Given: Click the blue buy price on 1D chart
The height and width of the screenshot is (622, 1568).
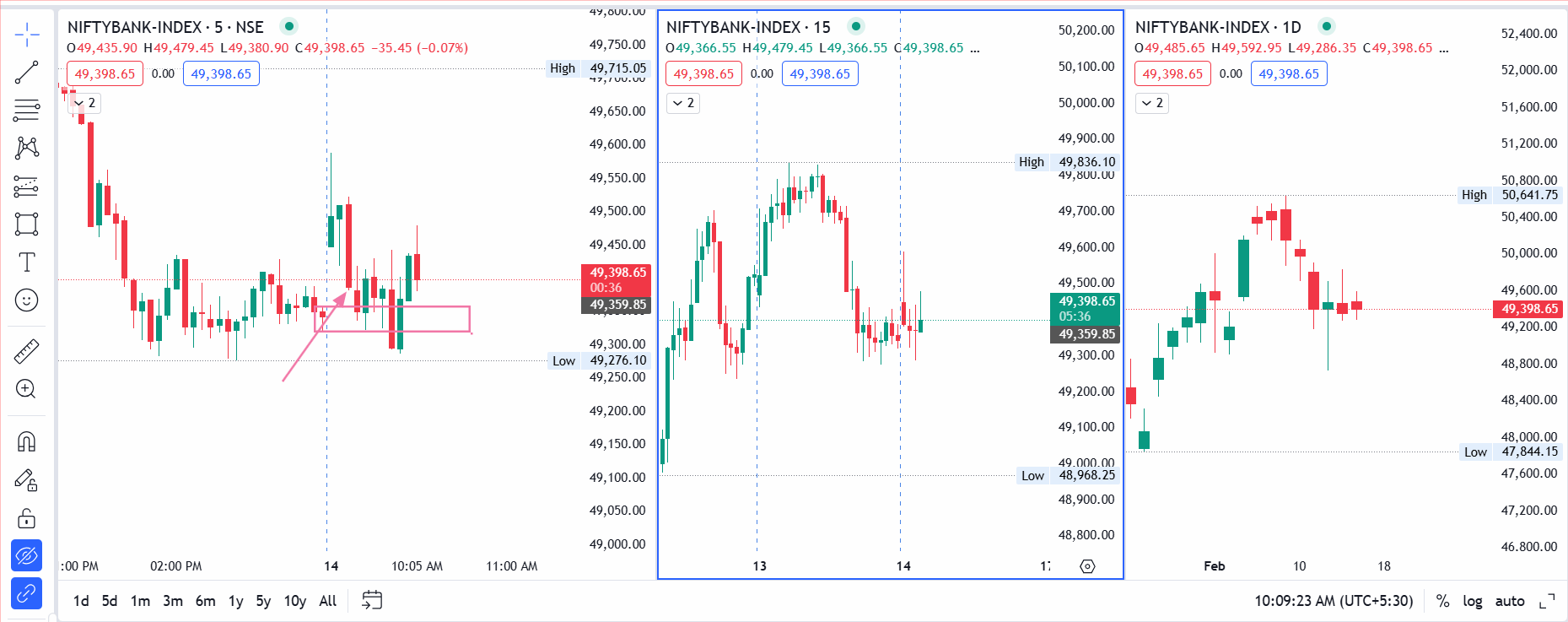Looking at the screenshot, I should pyautogui.click(x=1289, y=73).
